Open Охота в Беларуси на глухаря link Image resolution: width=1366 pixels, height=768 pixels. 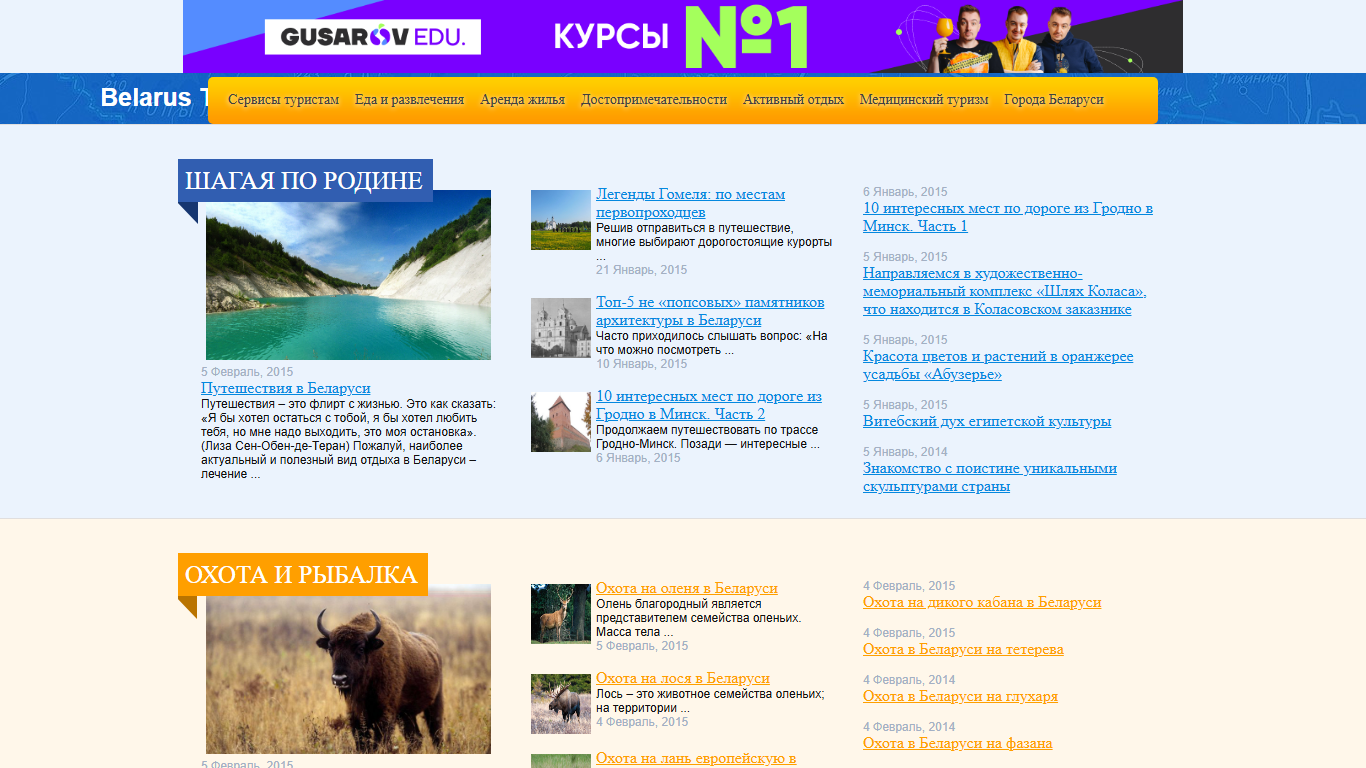[x=960, y=696]
